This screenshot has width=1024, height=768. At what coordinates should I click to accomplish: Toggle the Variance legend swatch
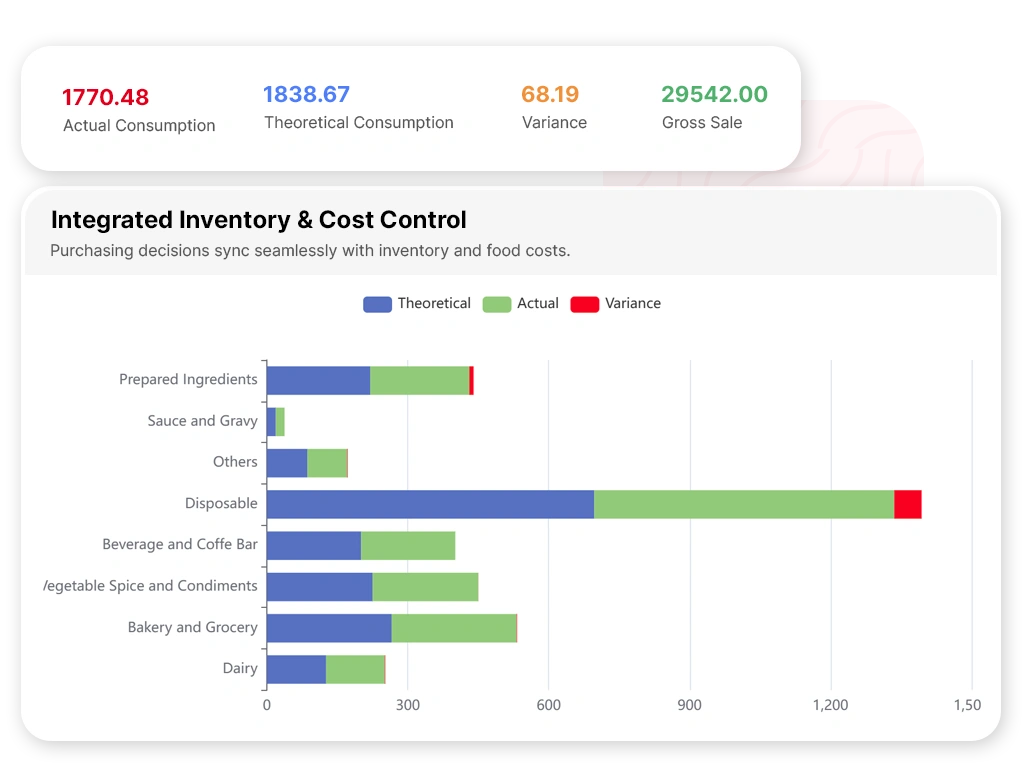point(584,304)
